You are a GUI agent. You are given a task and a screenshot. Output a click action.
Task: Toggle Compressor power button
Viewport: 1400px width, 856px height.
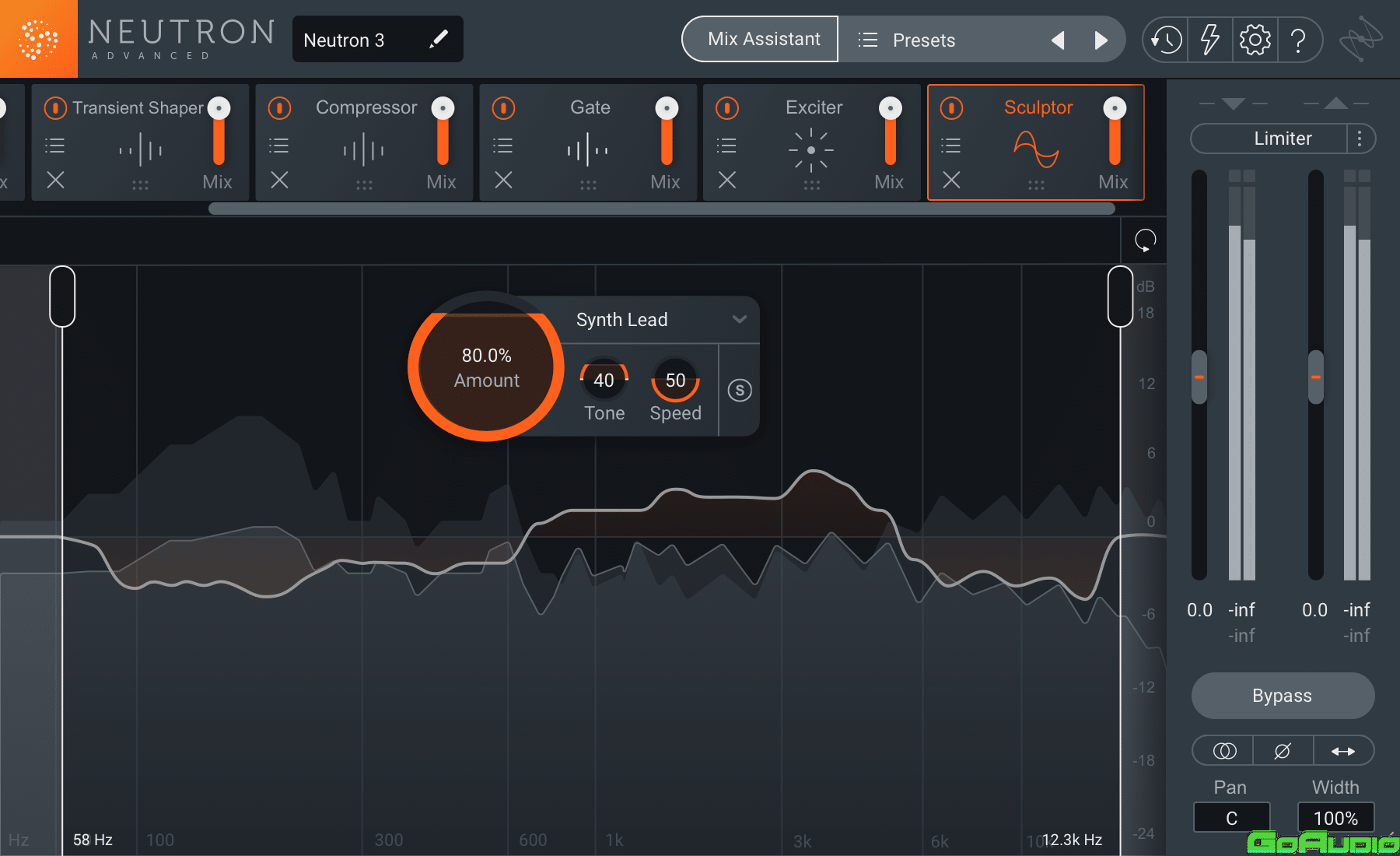(279, 107)
